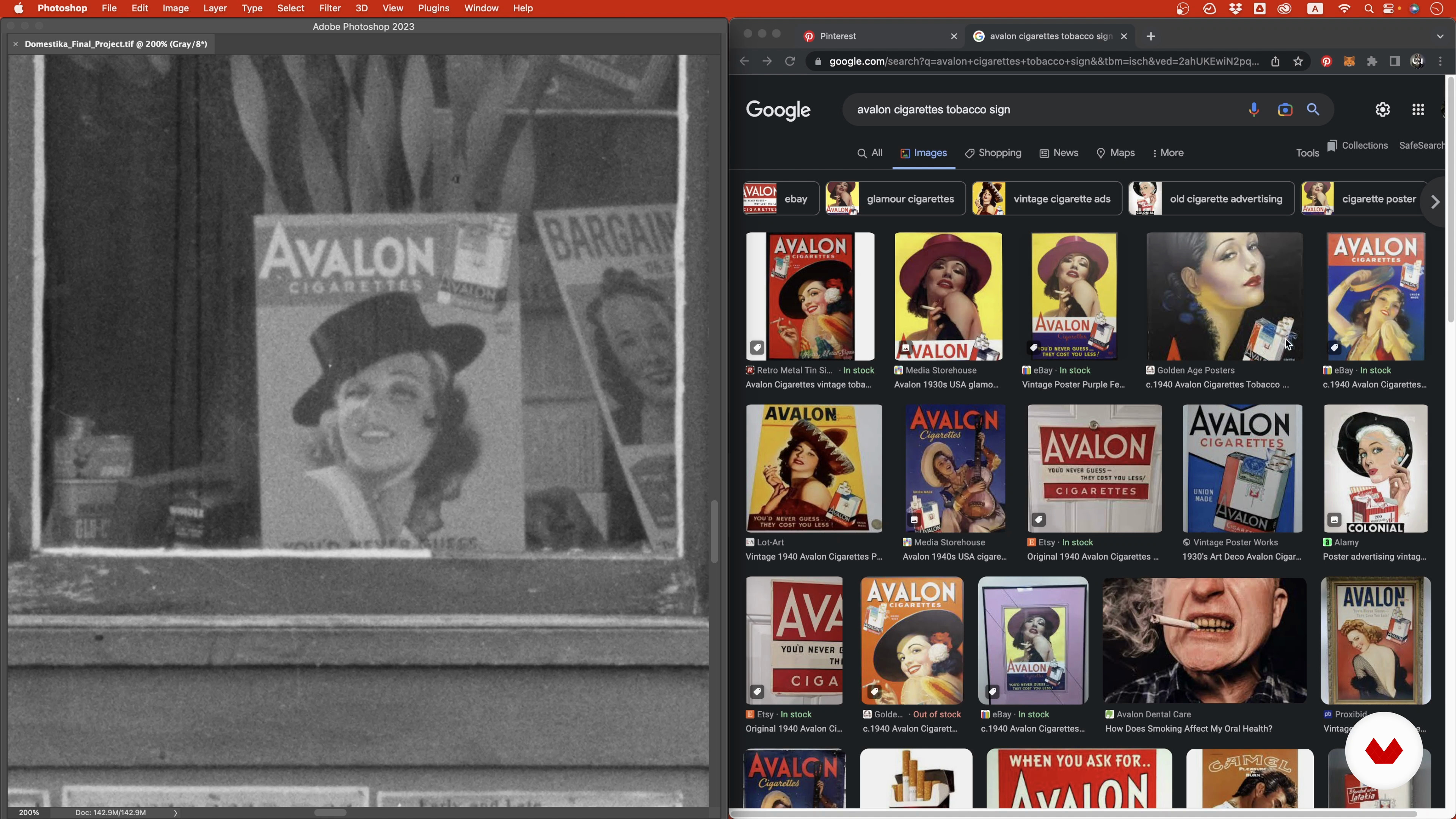Click the blue search magnifier icon
Screen dimensions: 1456x819
click(1313, 110)
